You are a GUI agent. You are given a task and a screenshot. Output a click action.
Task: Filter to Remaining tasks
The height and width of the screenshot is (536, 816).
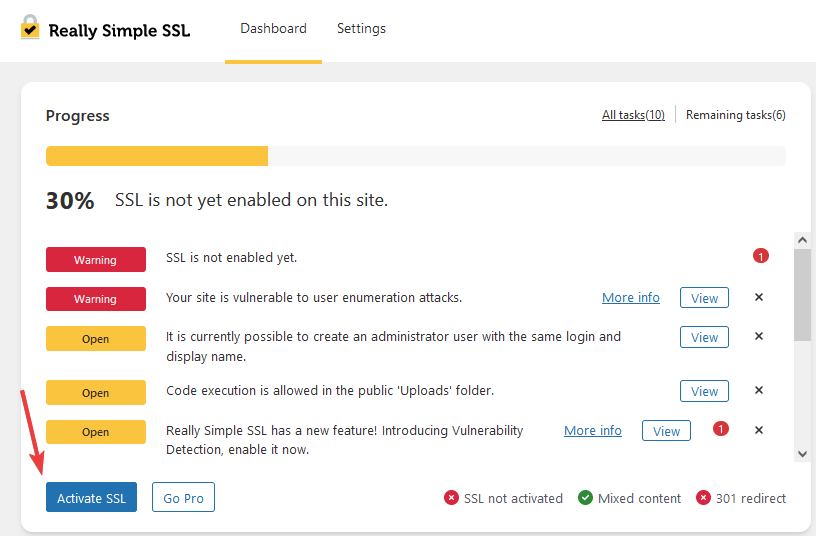click(735, 115)
